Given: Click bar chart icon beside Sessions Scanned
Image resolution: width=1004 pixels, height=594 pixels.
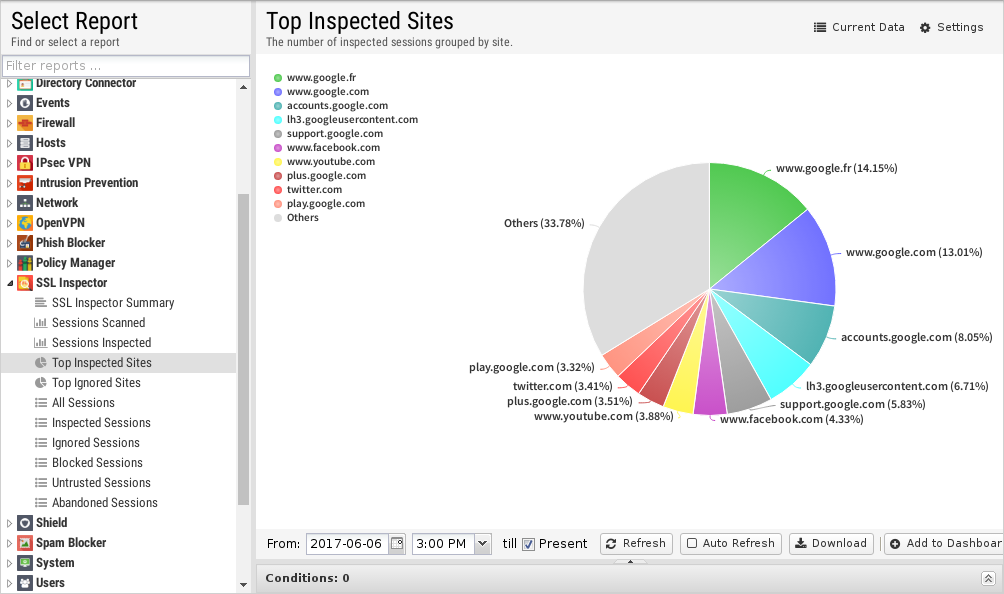Looking at the screenshot, I should click(41, 323).
